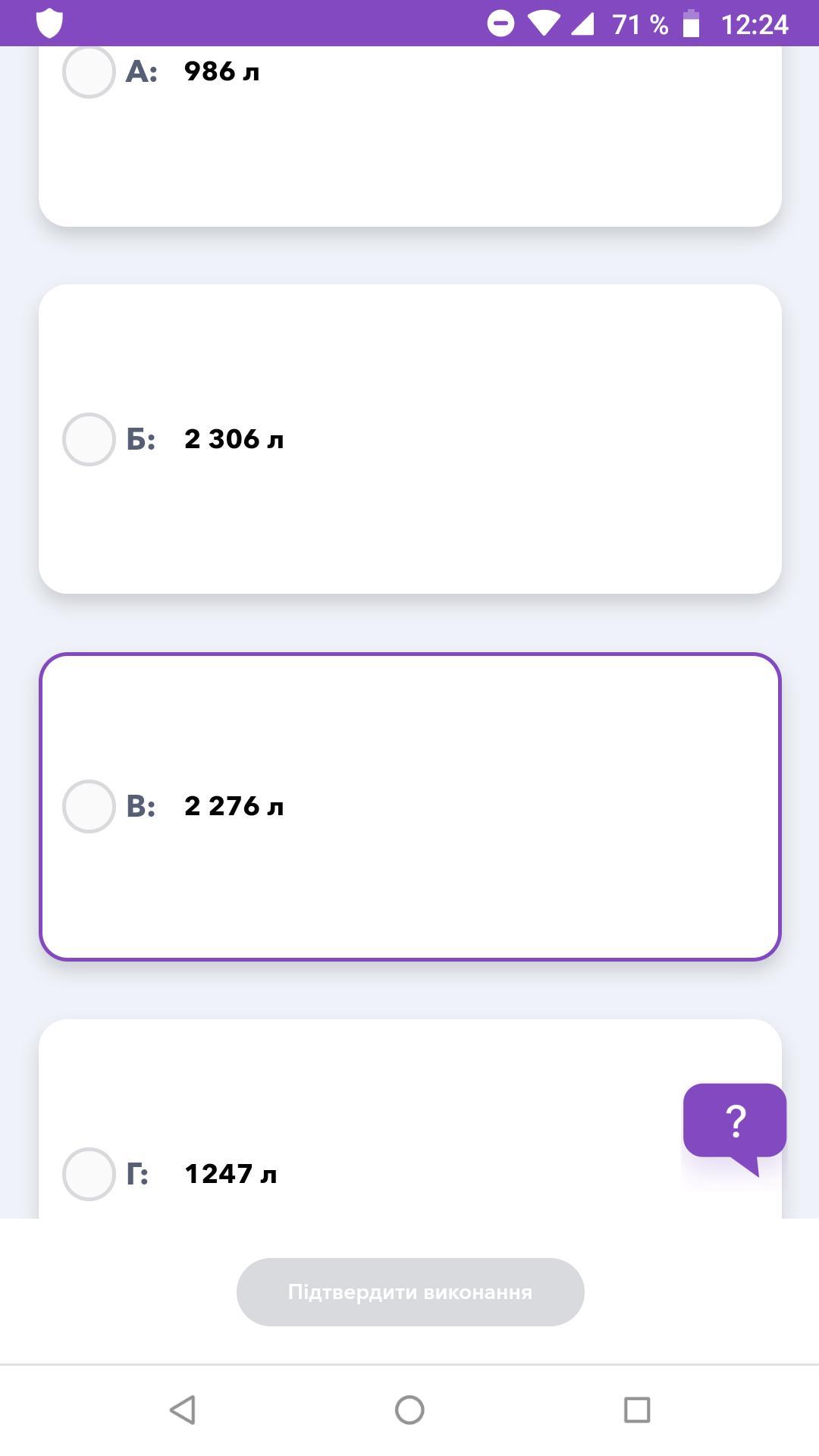819x1456 pixels.
Task: Open recent apps square icon
Action: 637,1410
